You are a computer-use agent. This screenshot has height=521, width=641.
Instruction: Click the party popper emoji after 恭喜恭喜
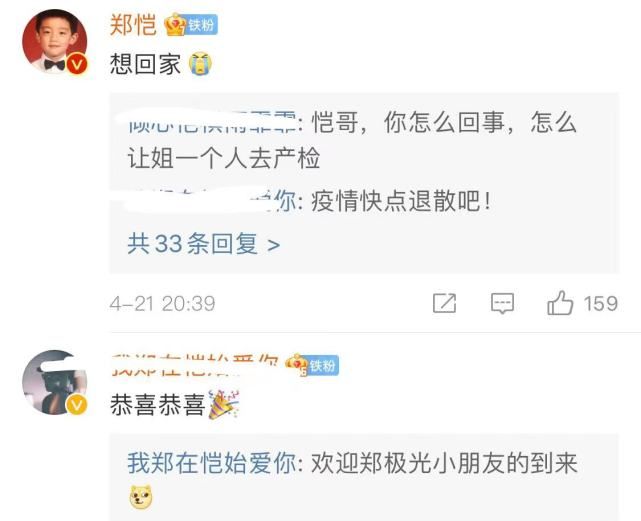(x=223, y=404)
